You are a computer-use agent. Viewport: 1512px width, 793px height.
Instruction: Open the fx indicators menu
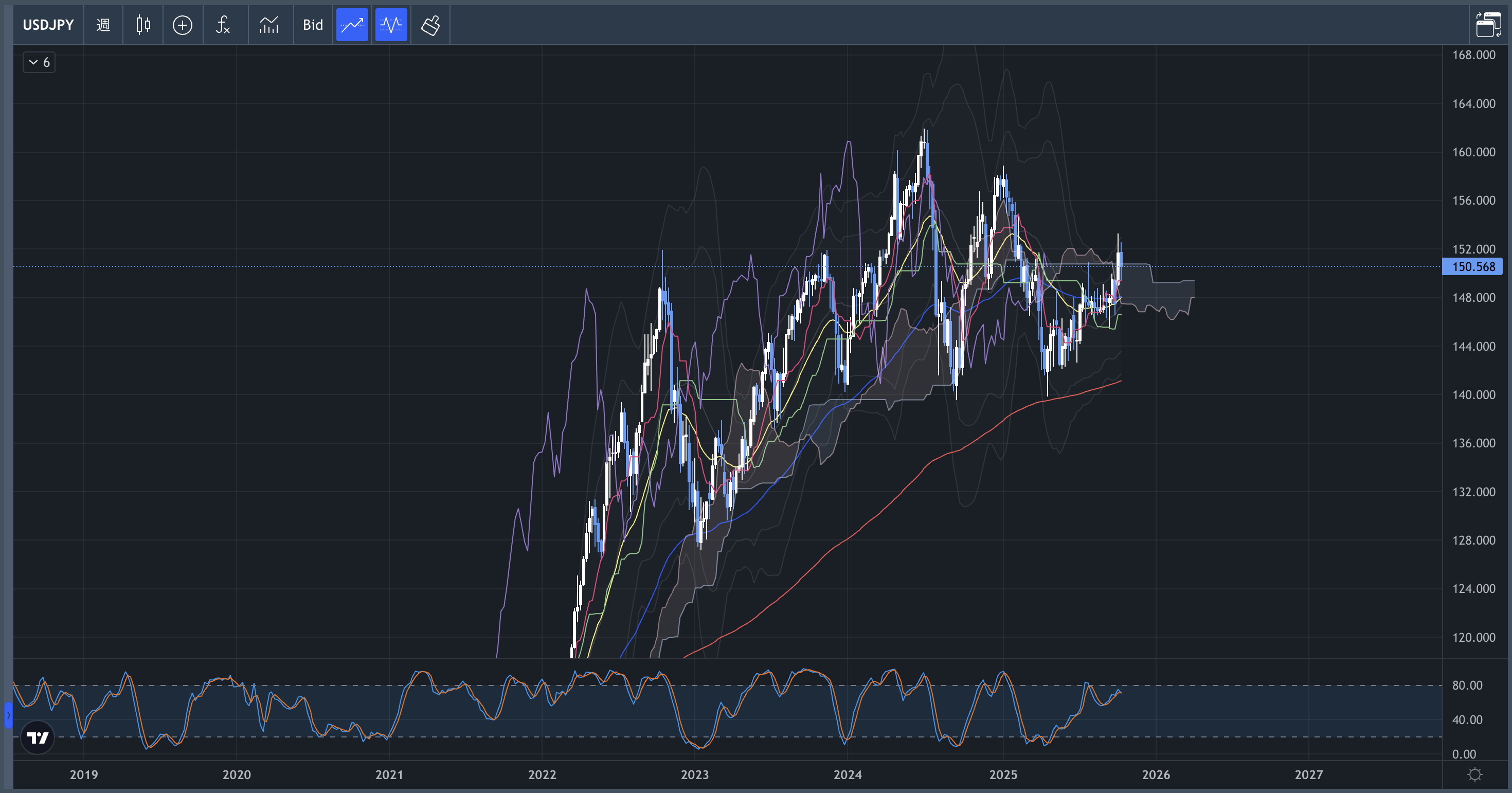(223, 25)
